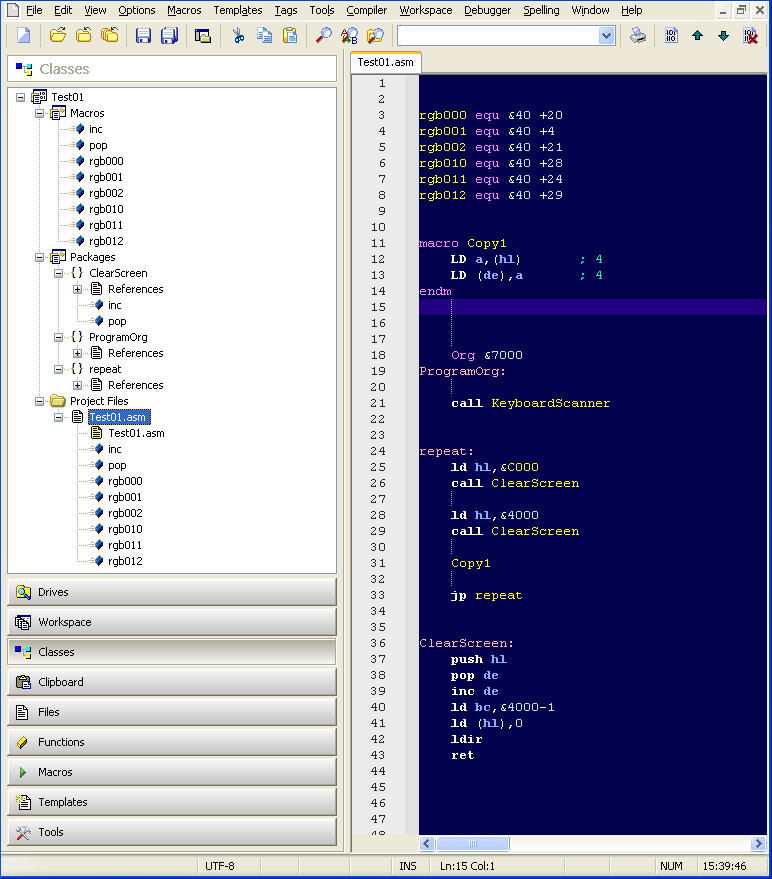This screenshot has height=879, width=772.
Task: Click the Open file folder icon
Action: tap(57, 36)
